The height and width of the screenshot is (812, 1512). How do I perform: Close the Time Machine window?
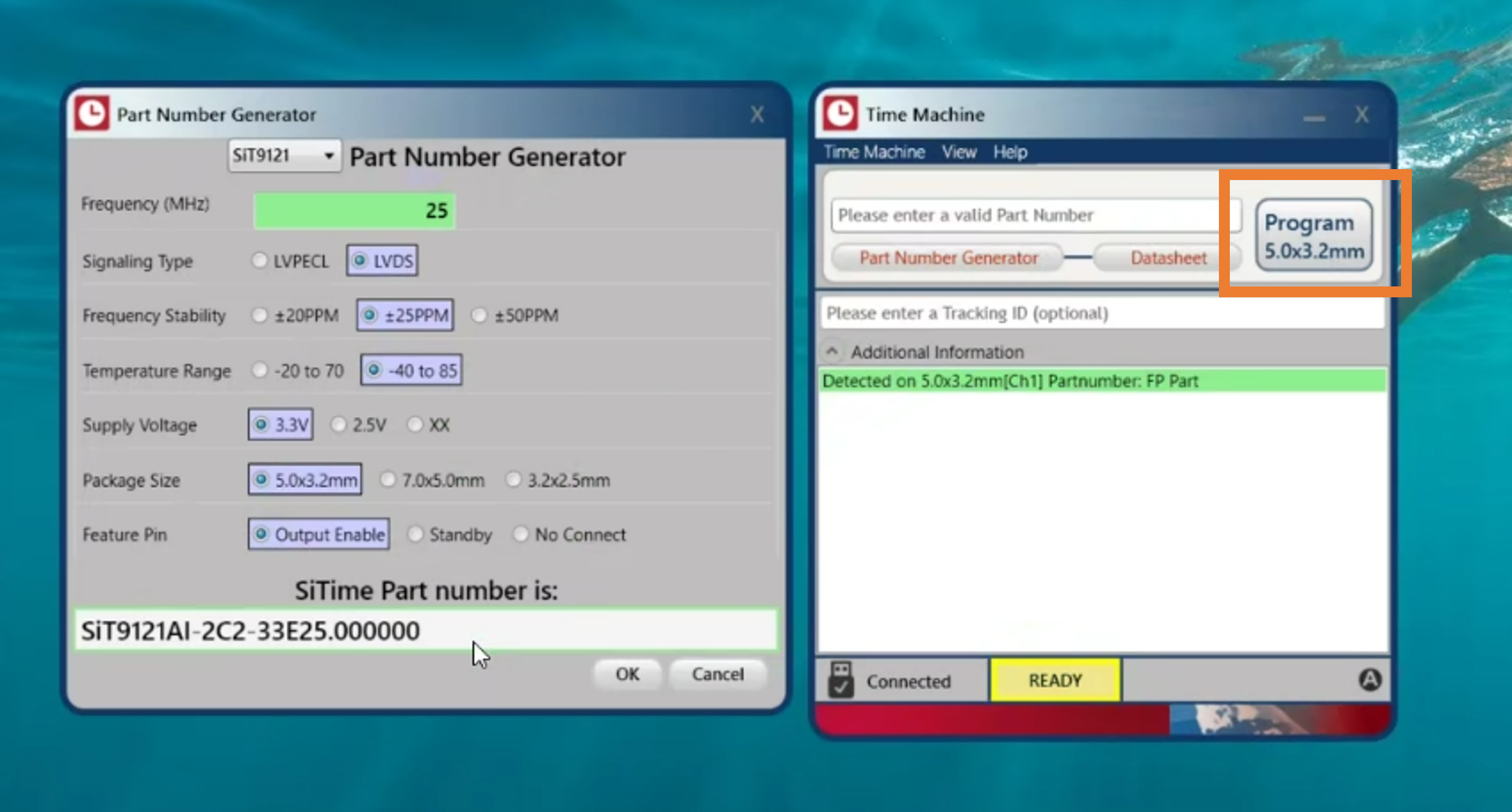1362,115
